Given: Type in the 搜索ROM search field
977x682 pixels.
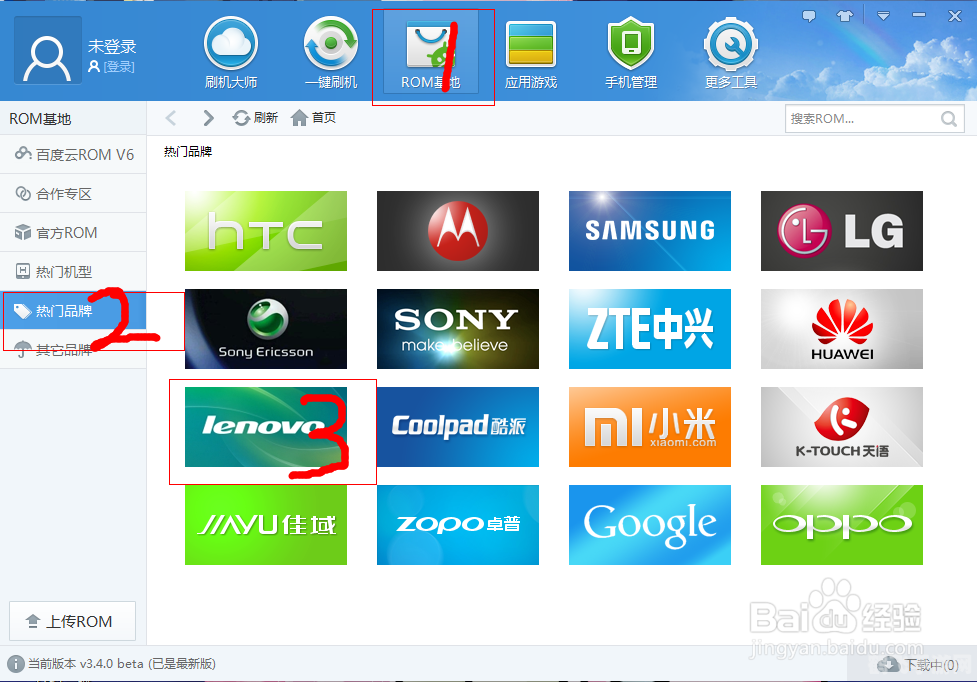Looking at the screenshot, I should point(860,119).
